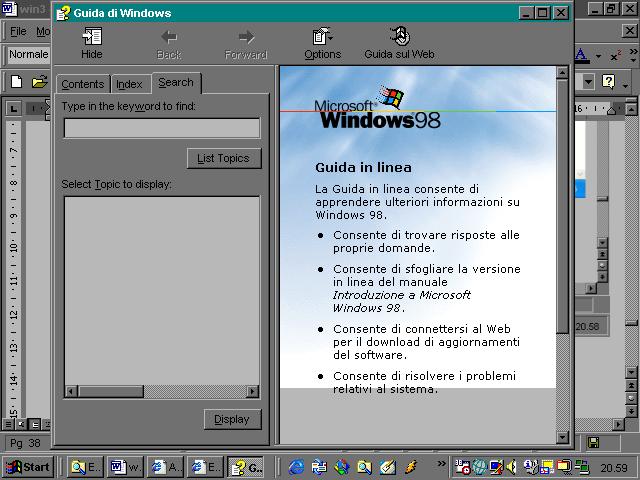Click the Font Color A icon in Word
The height and width of the screenshot is (480, 640).
coord(582,56)
